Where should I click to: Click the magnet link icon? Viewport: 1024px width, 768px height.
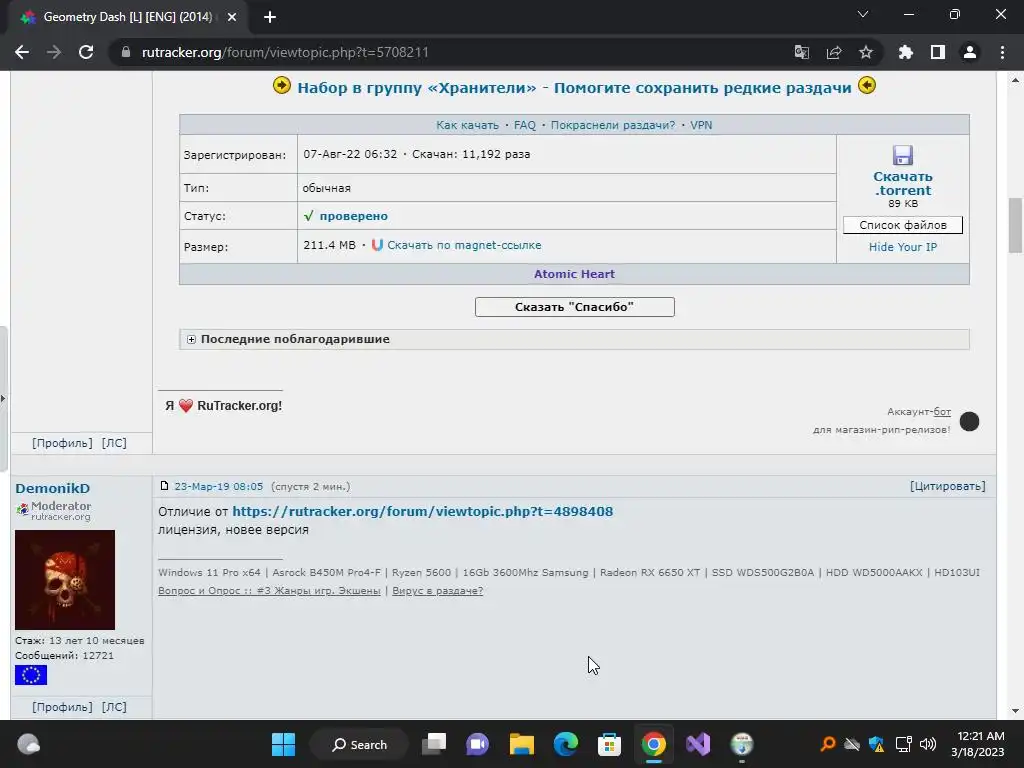pyautogui.click(x=377, y=245)
